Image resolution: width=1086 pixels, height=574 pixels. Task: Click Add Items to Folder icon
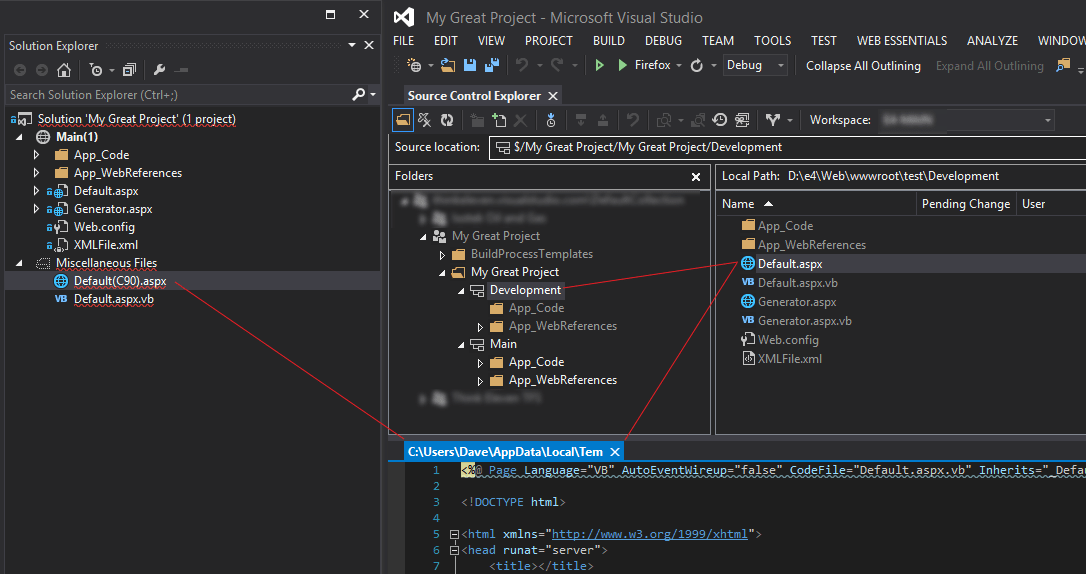coord(499,120)
